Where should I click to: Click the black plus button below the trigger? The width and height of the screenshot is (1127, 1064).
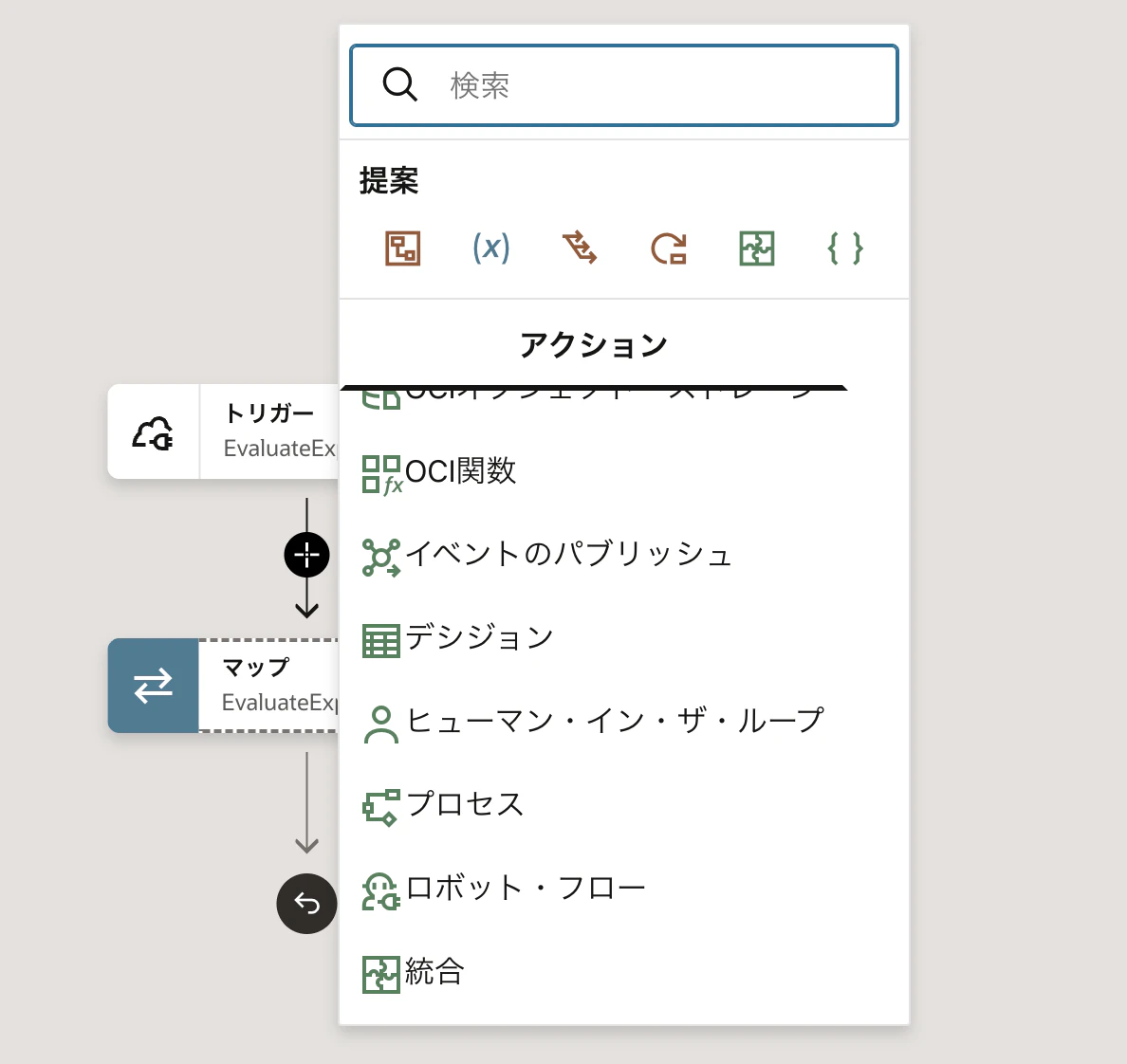click(x=307, y=555)
